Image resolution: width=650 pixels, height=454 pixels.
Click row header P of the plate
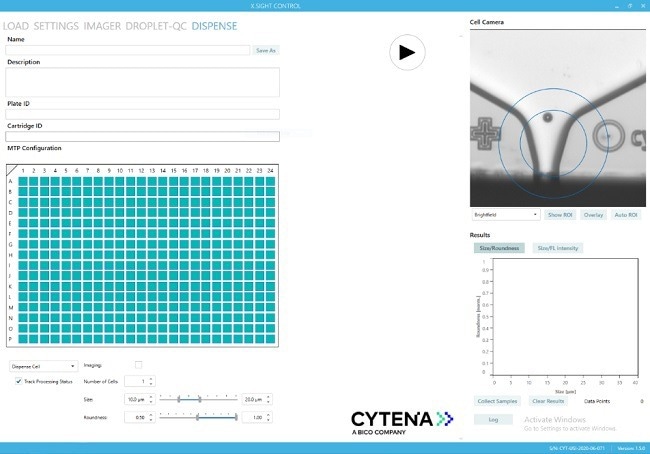tap(11, 339)
